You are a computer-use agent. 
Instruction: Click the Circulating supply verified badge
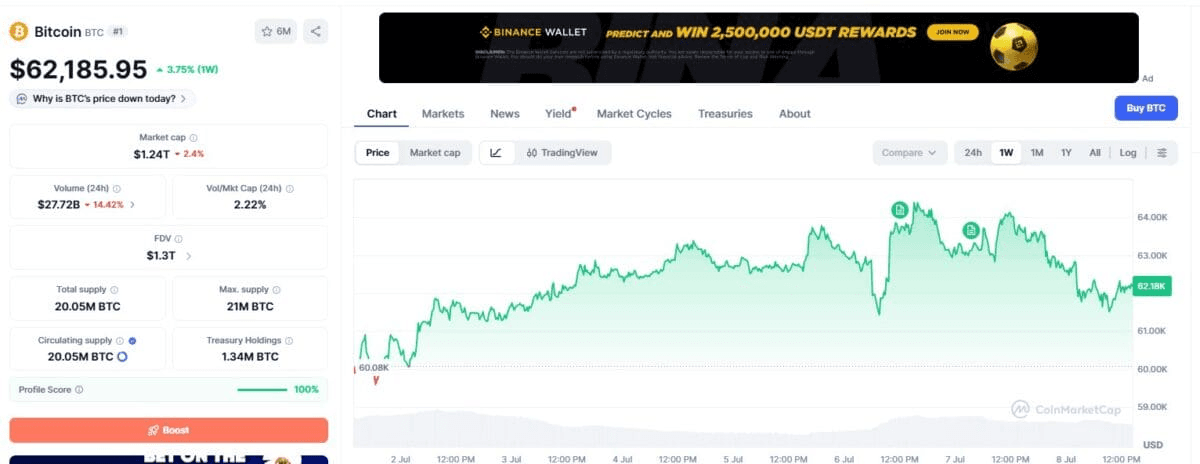[x=132, y=341]
